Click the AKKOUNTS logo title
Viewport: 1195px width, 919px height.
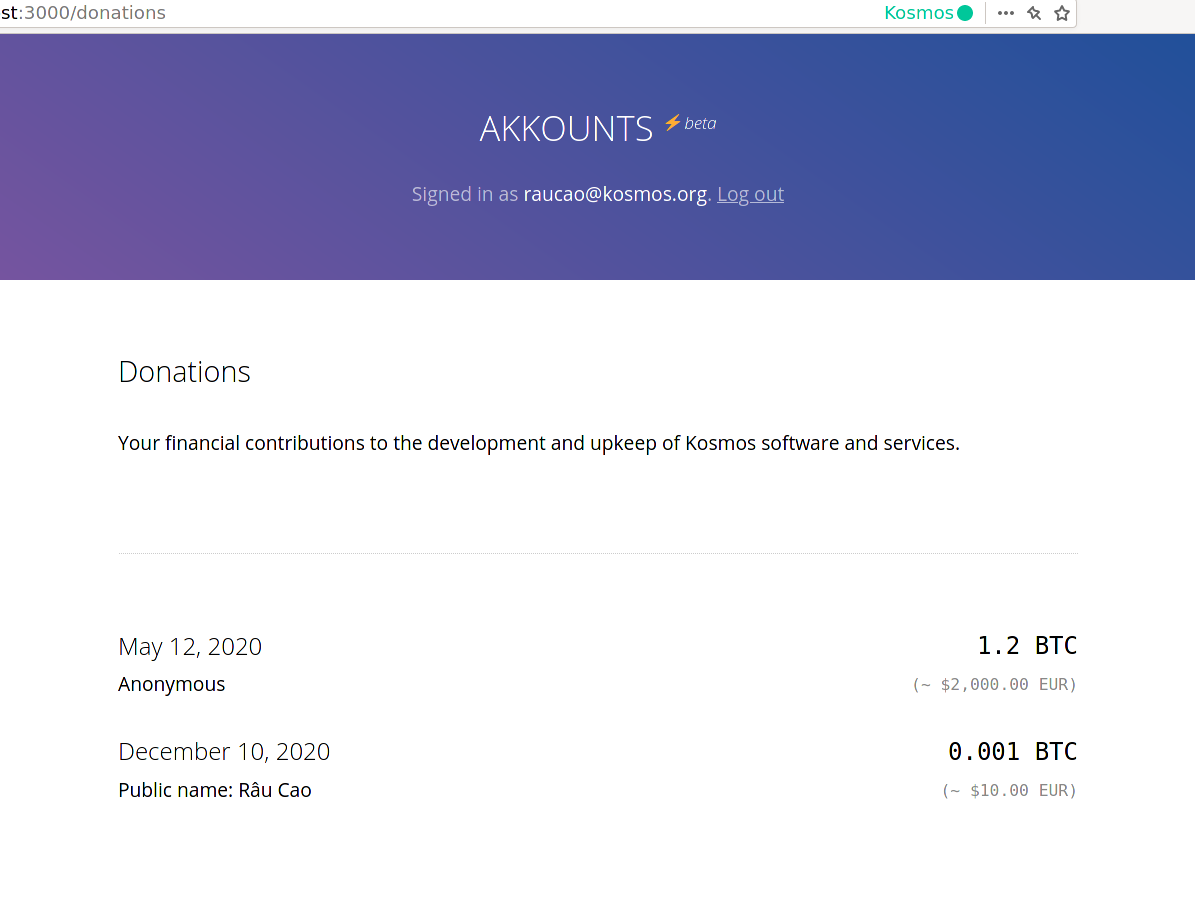[x=565, y=129]
